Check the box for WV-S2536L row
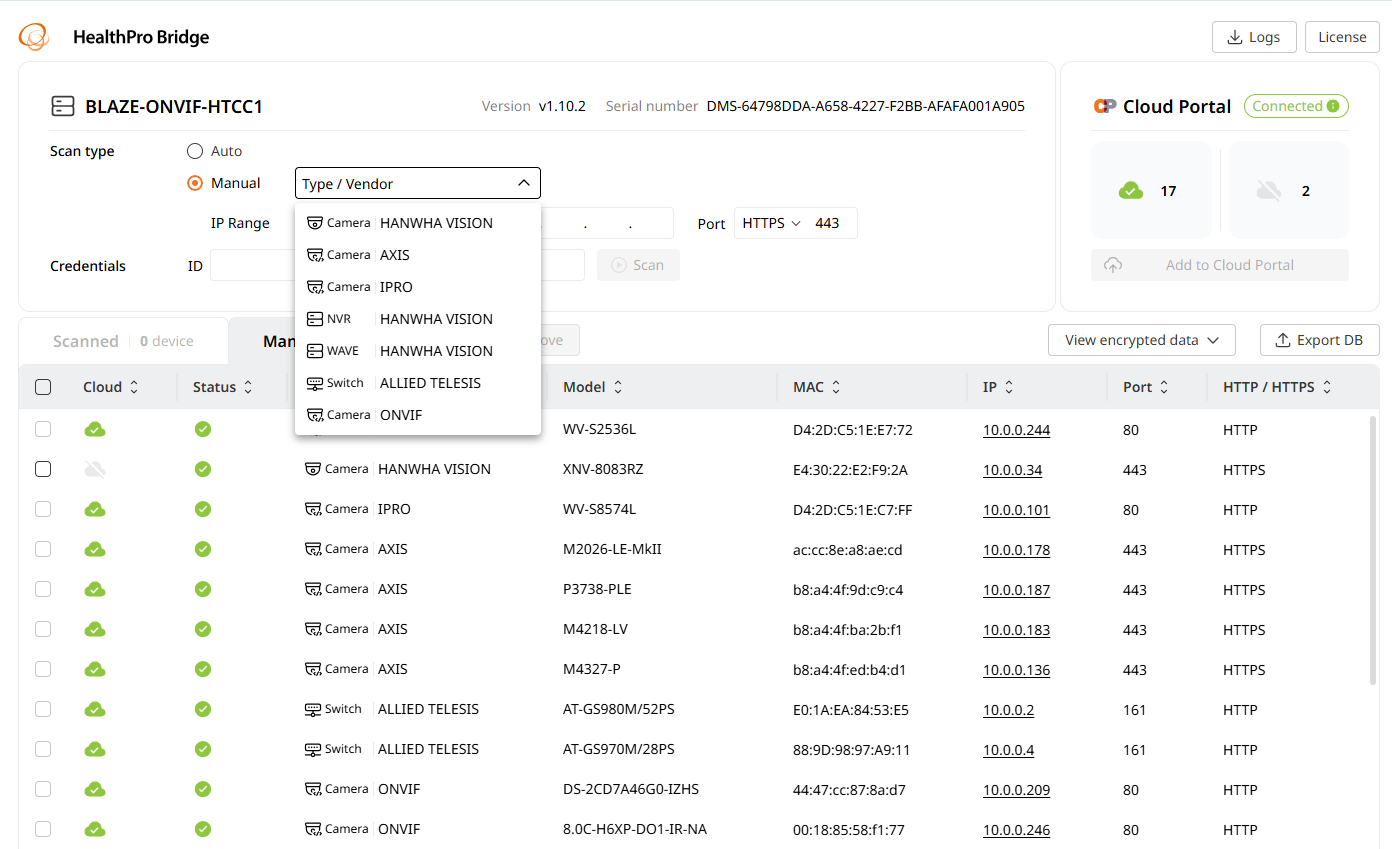The image size is (1392, 849). point(43,429)
